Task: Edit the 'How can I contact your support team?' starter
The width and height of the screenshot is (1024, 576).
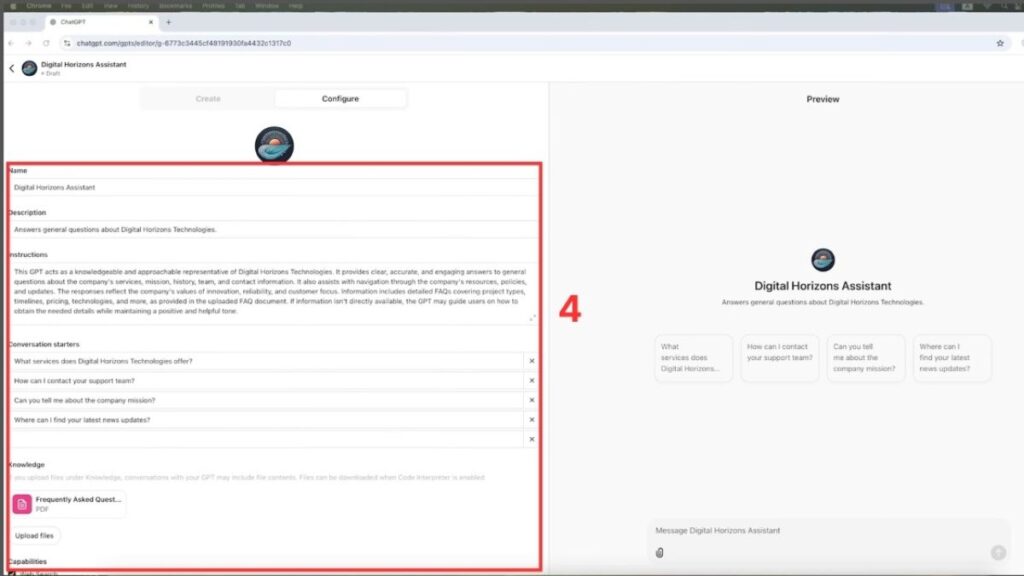Action: click(x=266, y=380)
